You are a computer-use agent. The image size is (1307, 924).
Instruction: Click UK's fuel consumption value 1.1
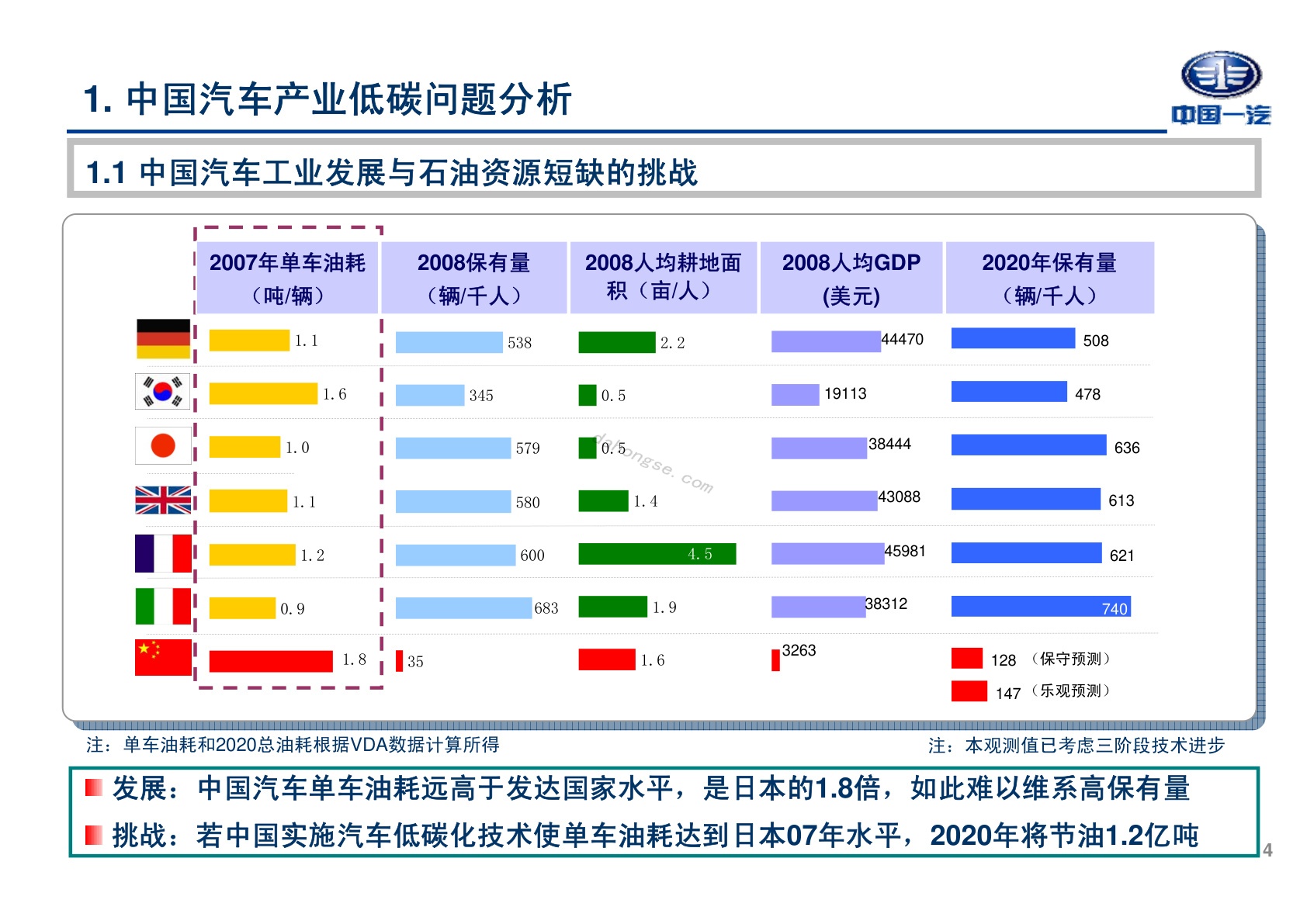pos(304,502)
